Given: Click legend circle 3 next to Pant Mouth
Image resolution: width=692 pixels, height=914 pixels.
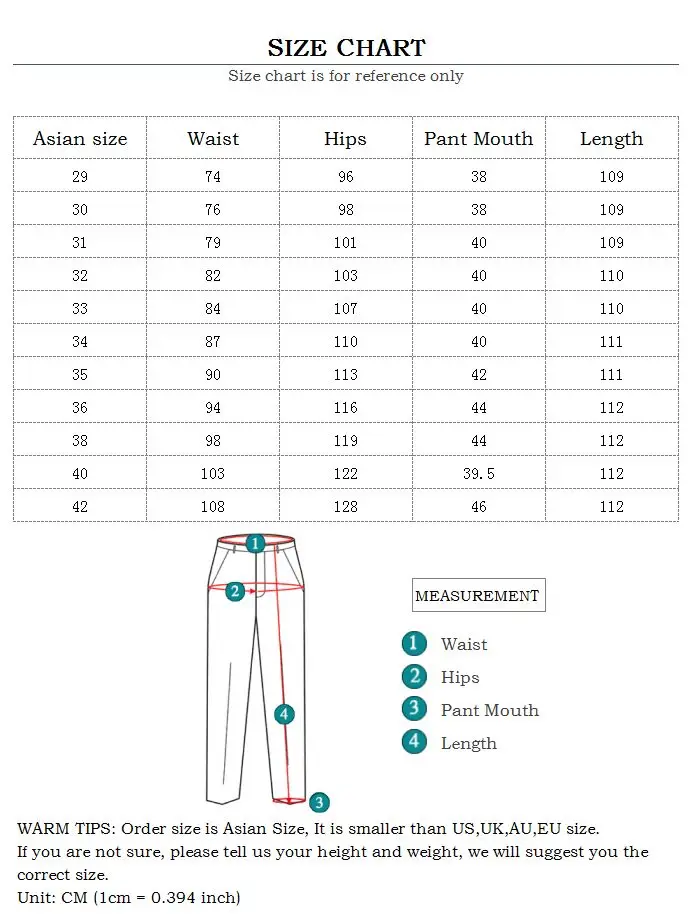Looking at the screenshot, I should coord(414,708).
